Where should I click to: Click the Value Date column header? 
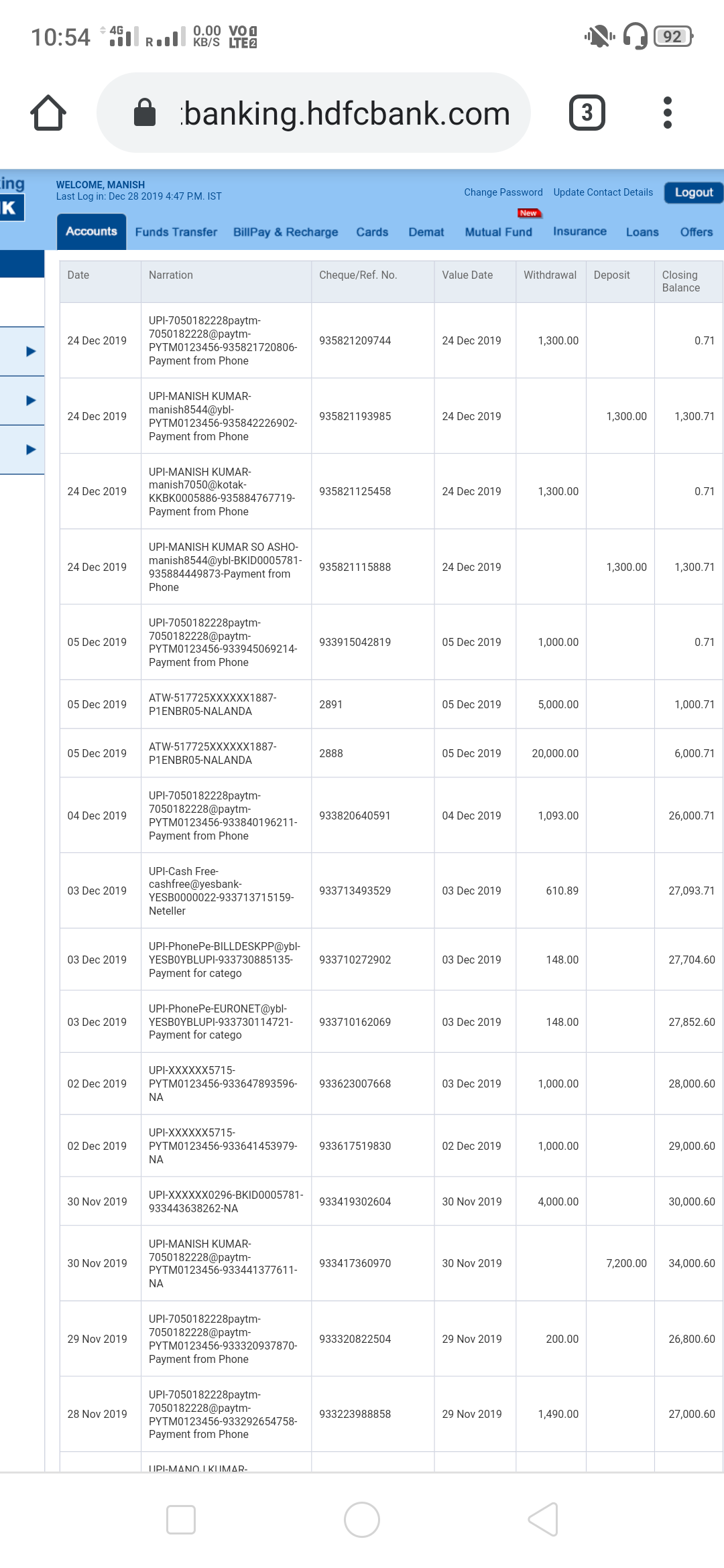coord(475,281)
